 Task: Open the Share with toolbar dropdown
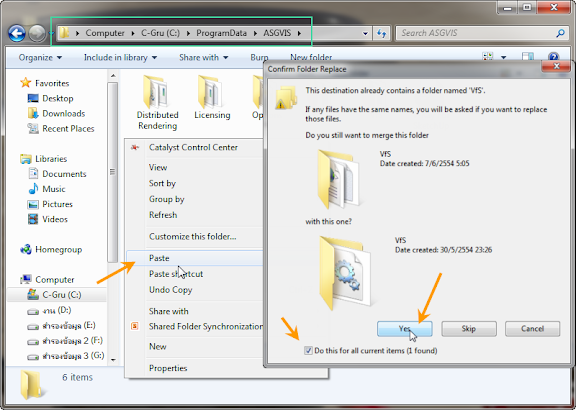point(204,57)
